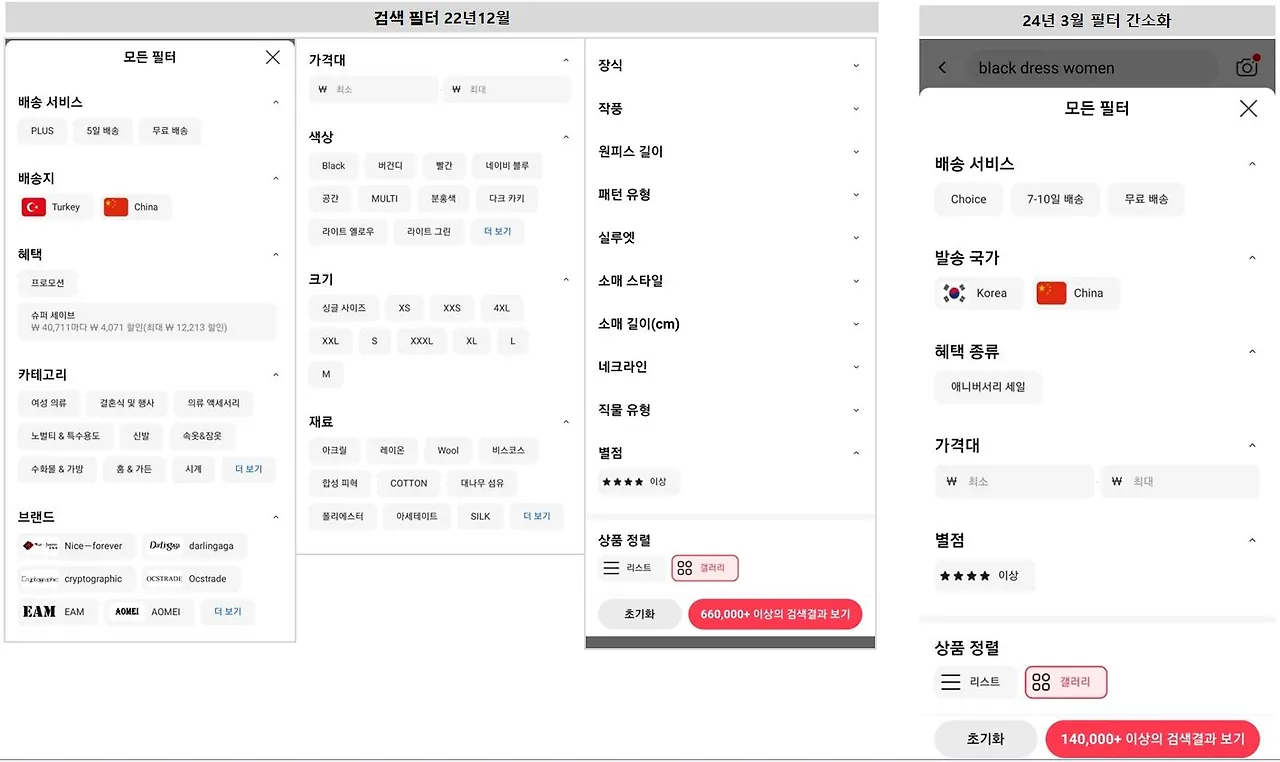Click the 최소 minimum price input field
Screen dimensions: 1280x762
373,89
